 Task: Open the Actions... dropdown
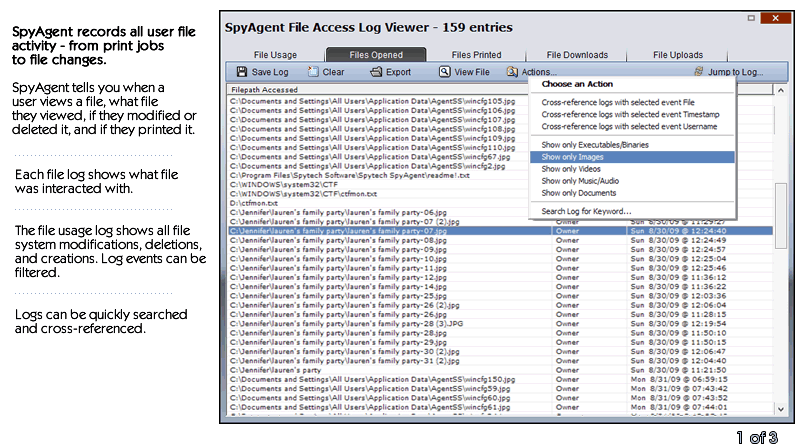[x=539, y=72]
